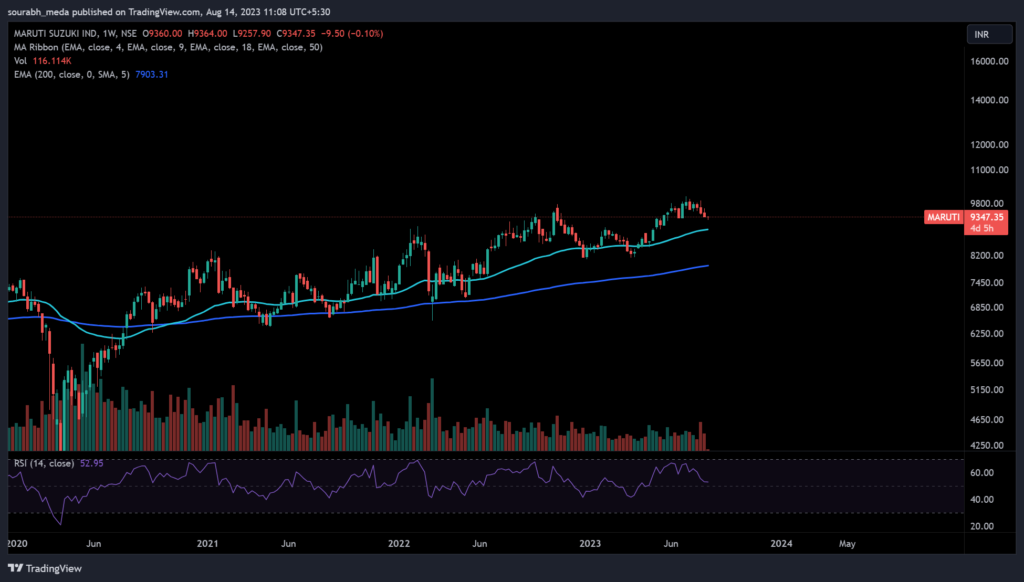This screenshot has height=582, width=1024.
Task: Click the 4650.00 price axis label
Action: click(987, 419)
